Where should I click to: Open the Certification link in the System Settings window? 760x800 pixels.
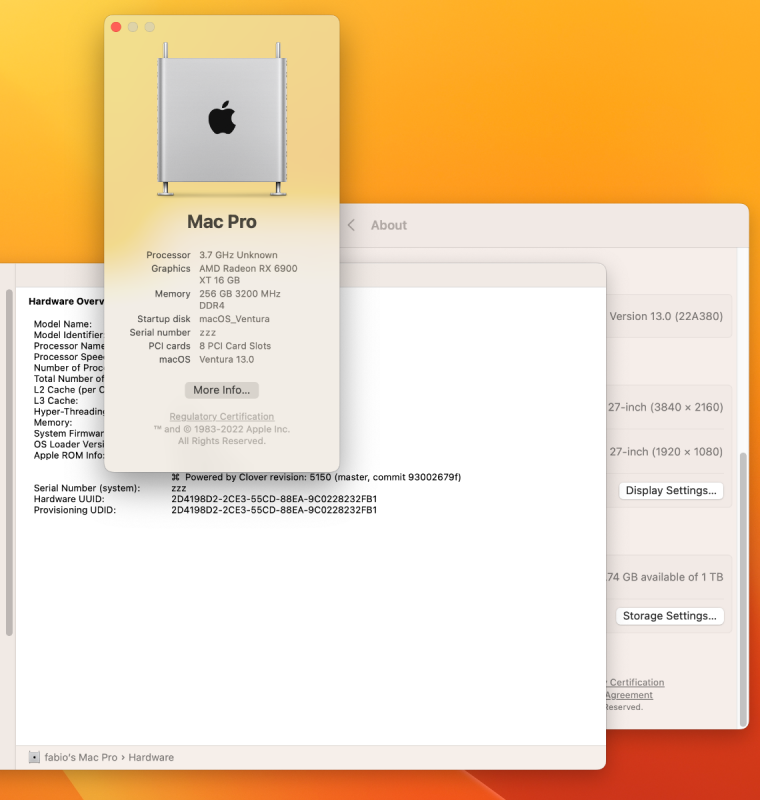coord(636,682)
